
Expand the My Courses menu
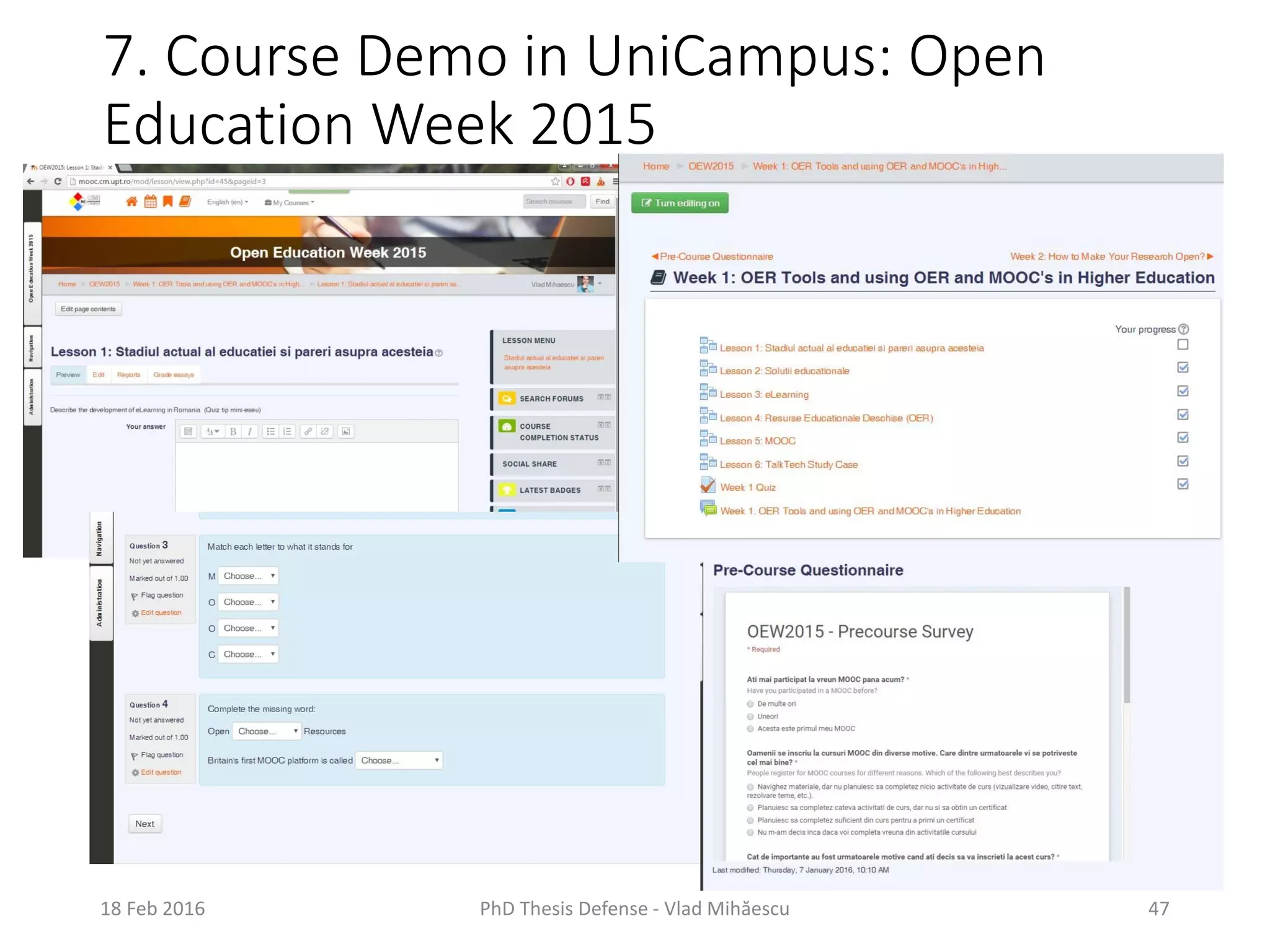tap(290, 203)
